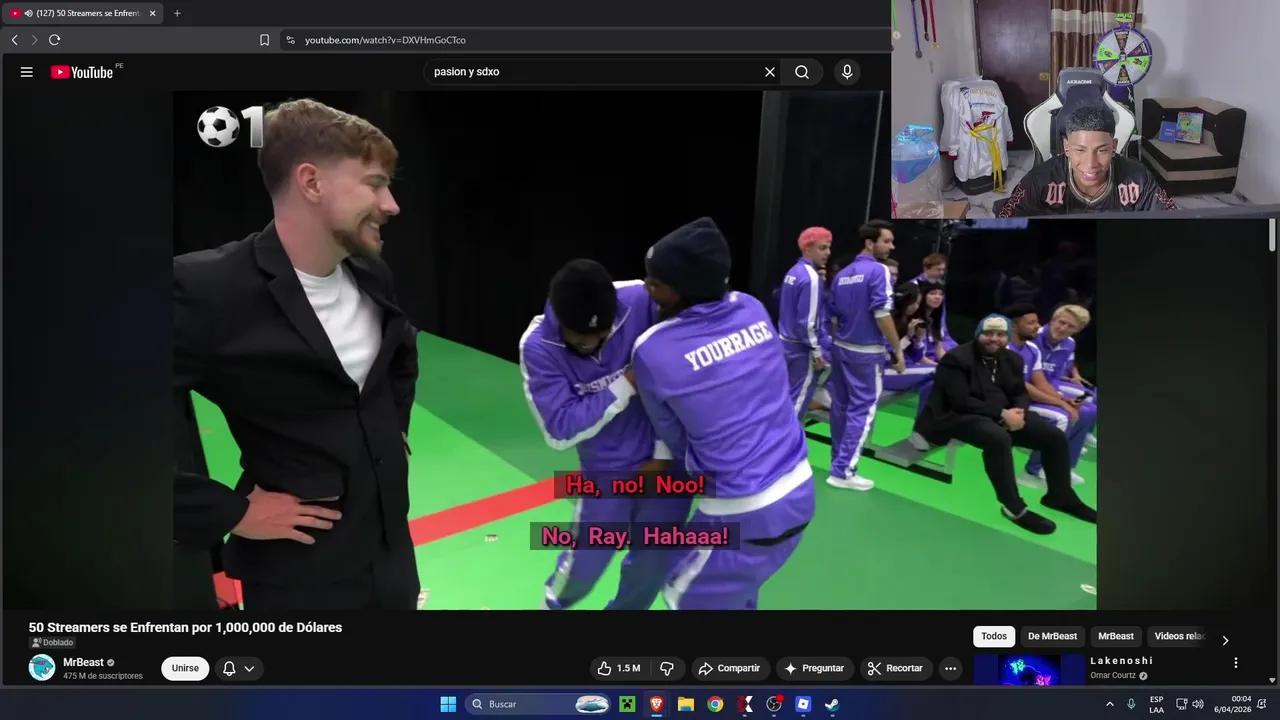Open the clock and date panel

coord(1233,704)
